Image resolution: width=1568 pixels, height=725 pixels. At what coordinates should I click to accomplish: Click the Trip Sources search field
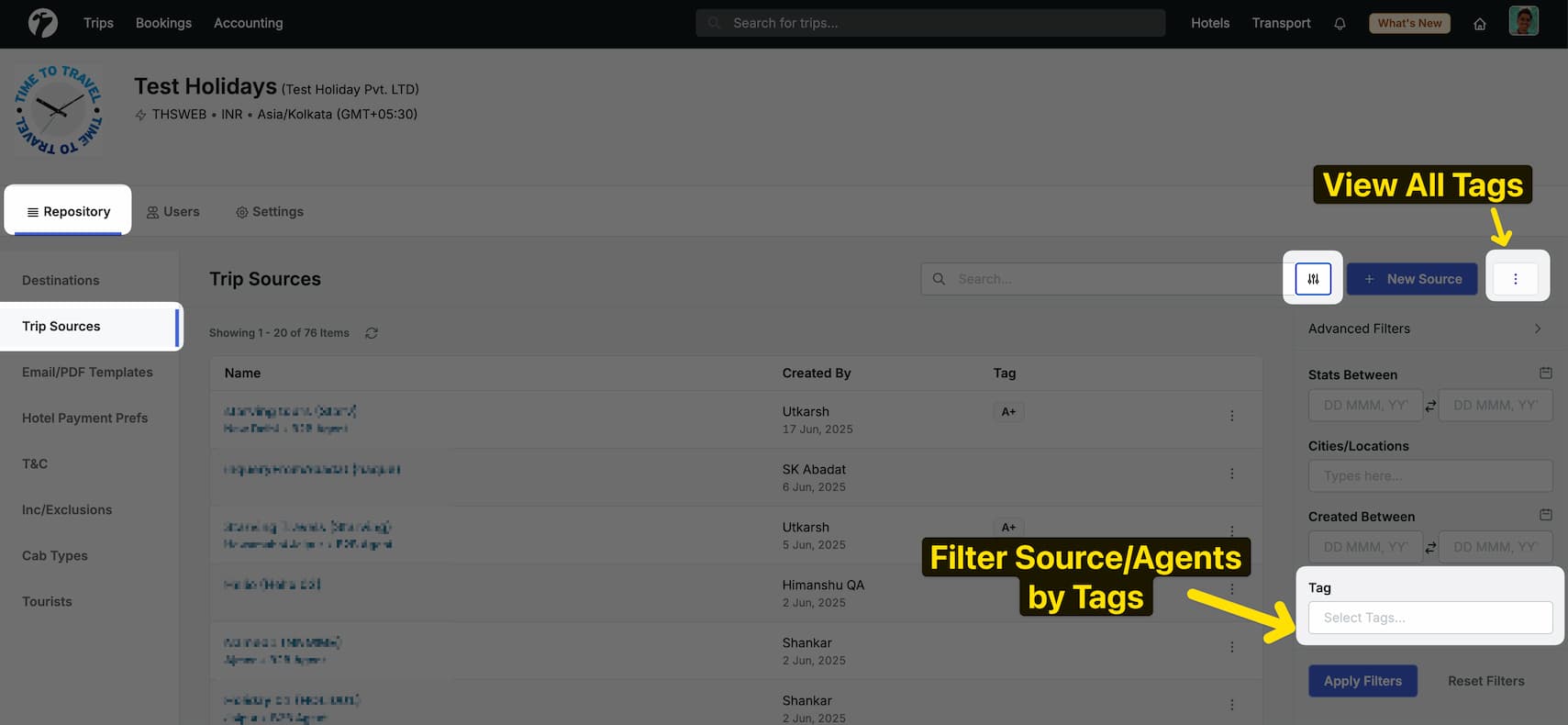click(x=1110, y=279)
